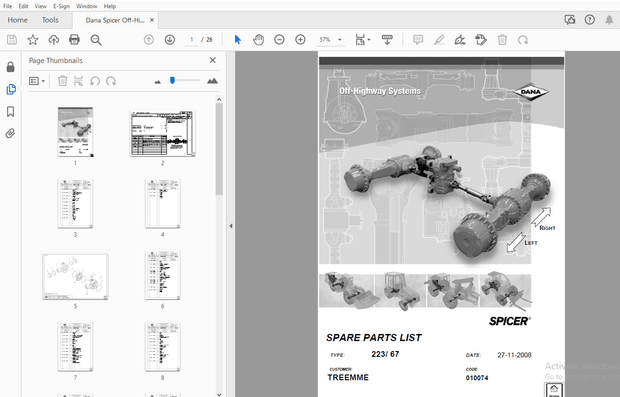Go to previous page arrow
Screen dimensions: 620x397
tap(149, 40)
